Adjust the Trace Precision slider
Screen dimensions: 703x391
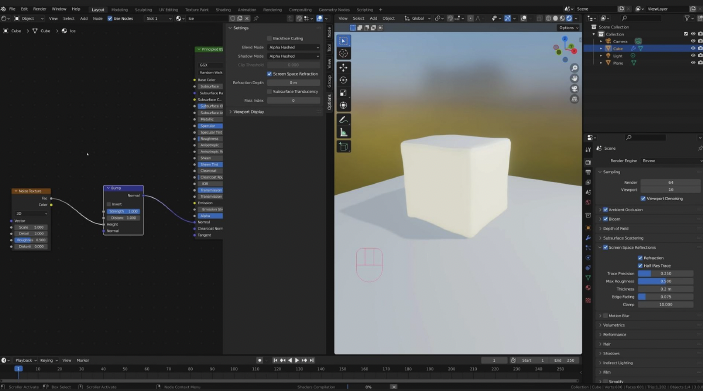665,274
